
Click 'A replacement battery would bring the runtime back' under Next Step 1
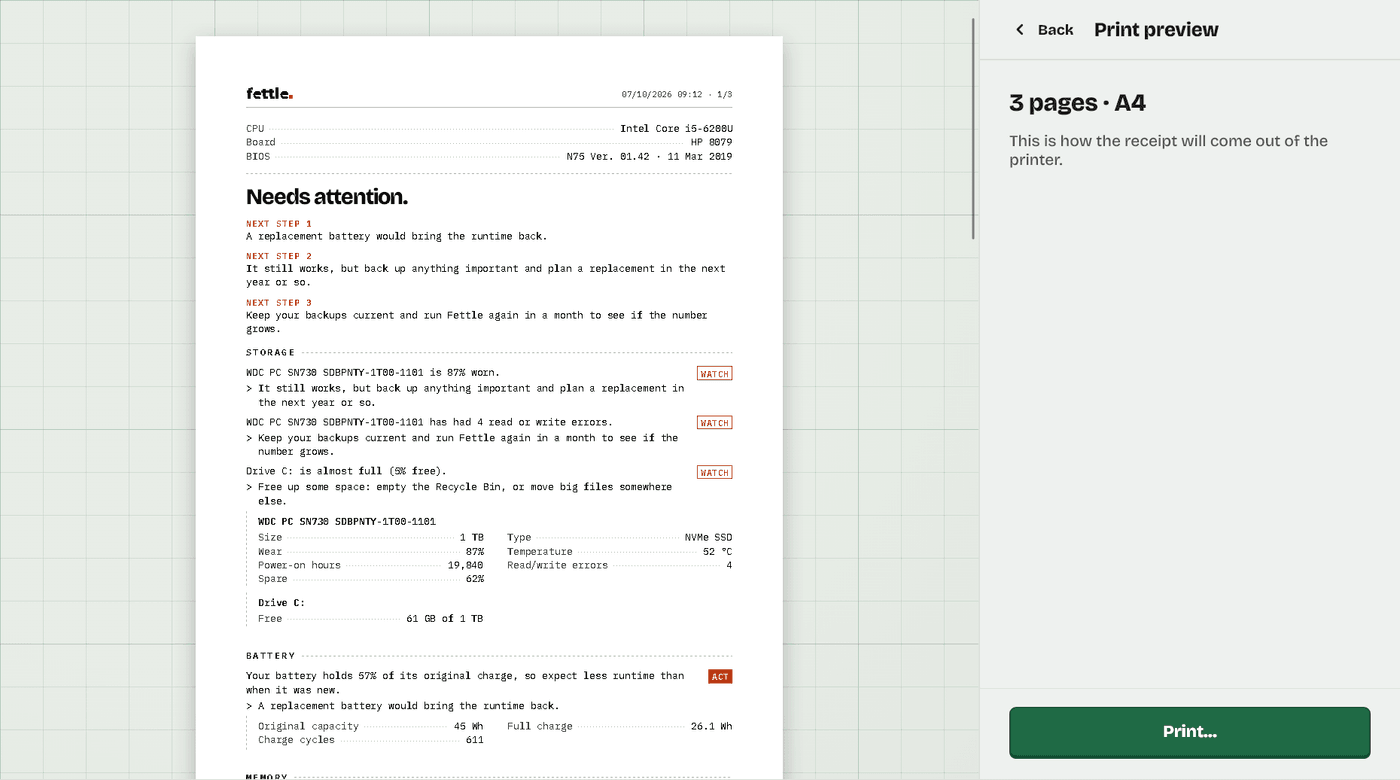click(x=397, y=237)
